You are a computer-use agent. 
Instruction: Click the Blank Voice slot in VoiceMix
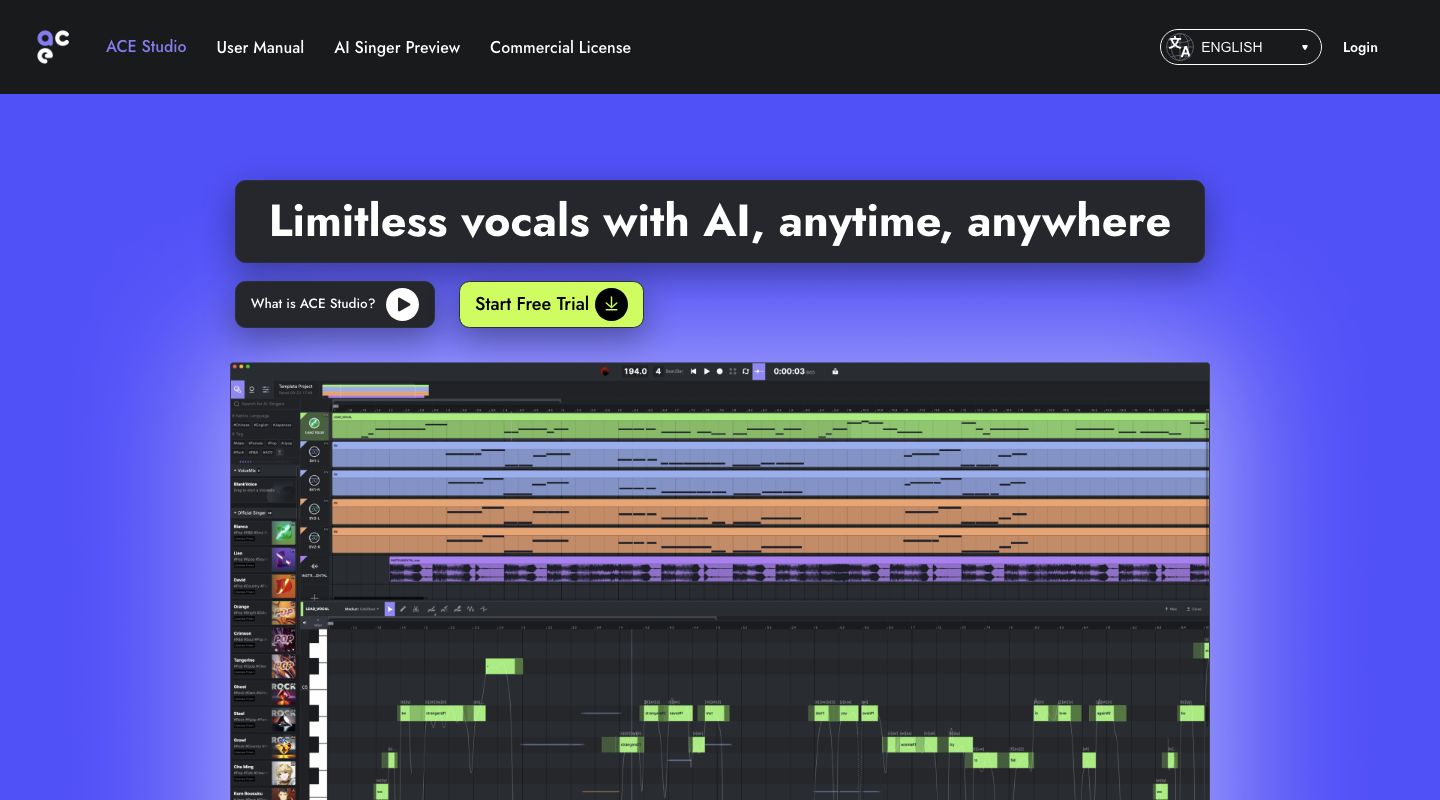pos(264,490)
